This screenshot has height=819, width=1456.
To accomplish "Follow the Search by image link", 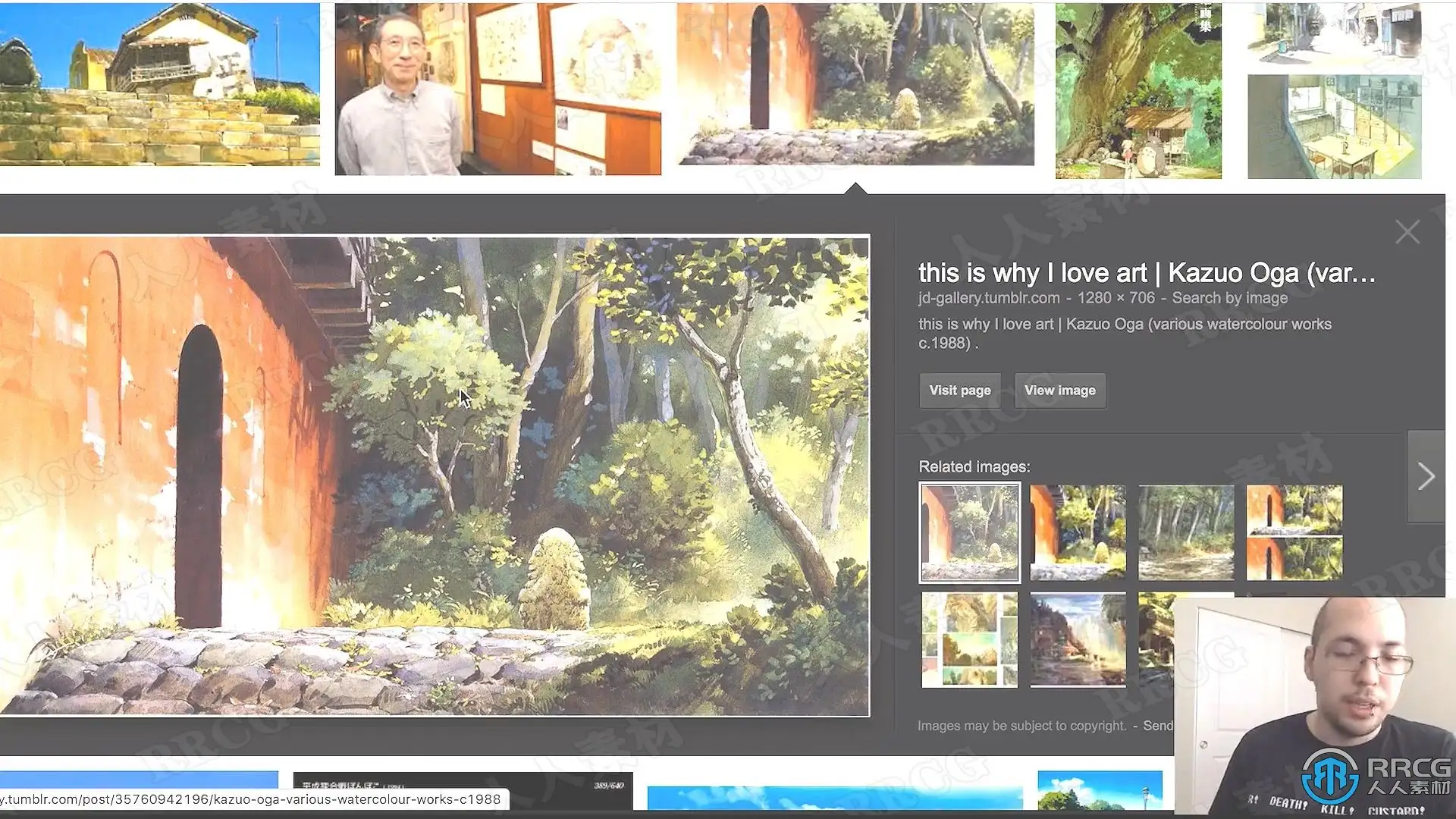I will pos(1230,298).
